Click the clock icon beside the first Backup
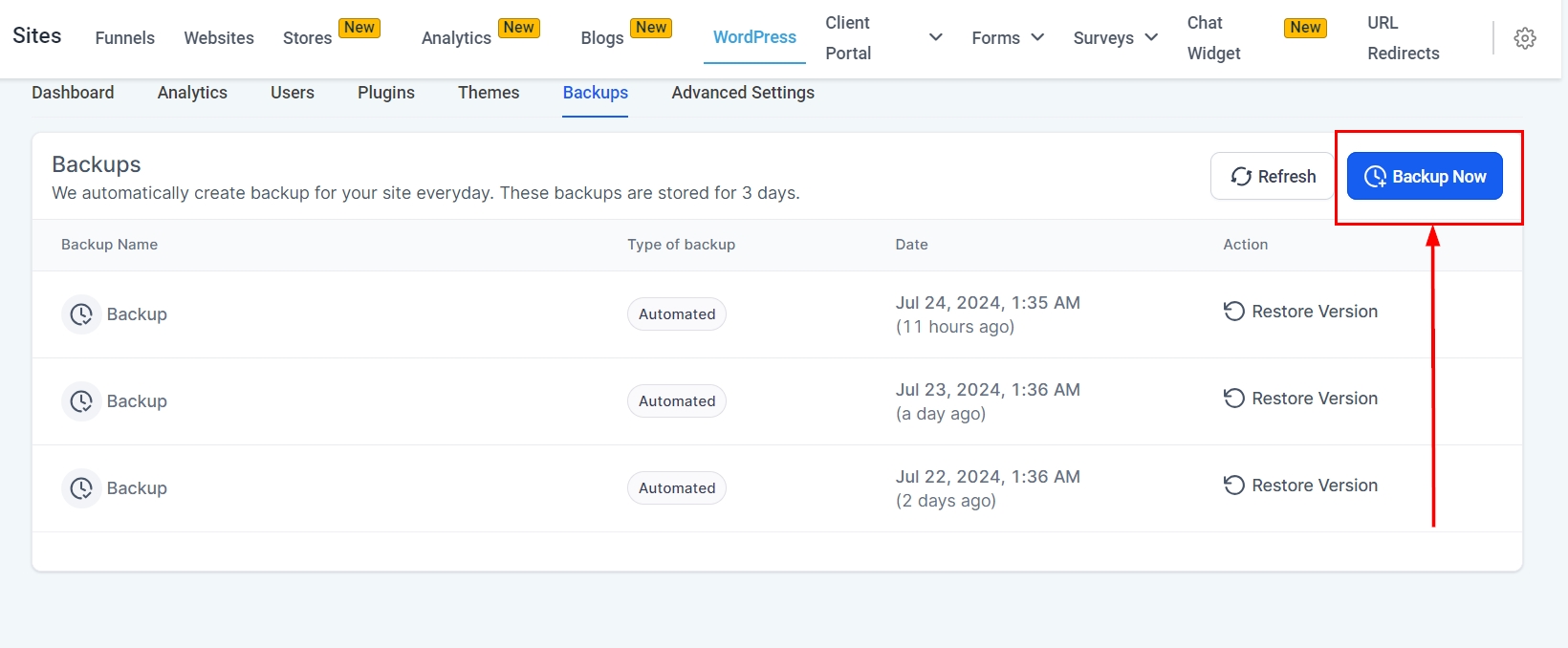The image size is (1568, 648). pyautogui.click(x=81, y=314)
